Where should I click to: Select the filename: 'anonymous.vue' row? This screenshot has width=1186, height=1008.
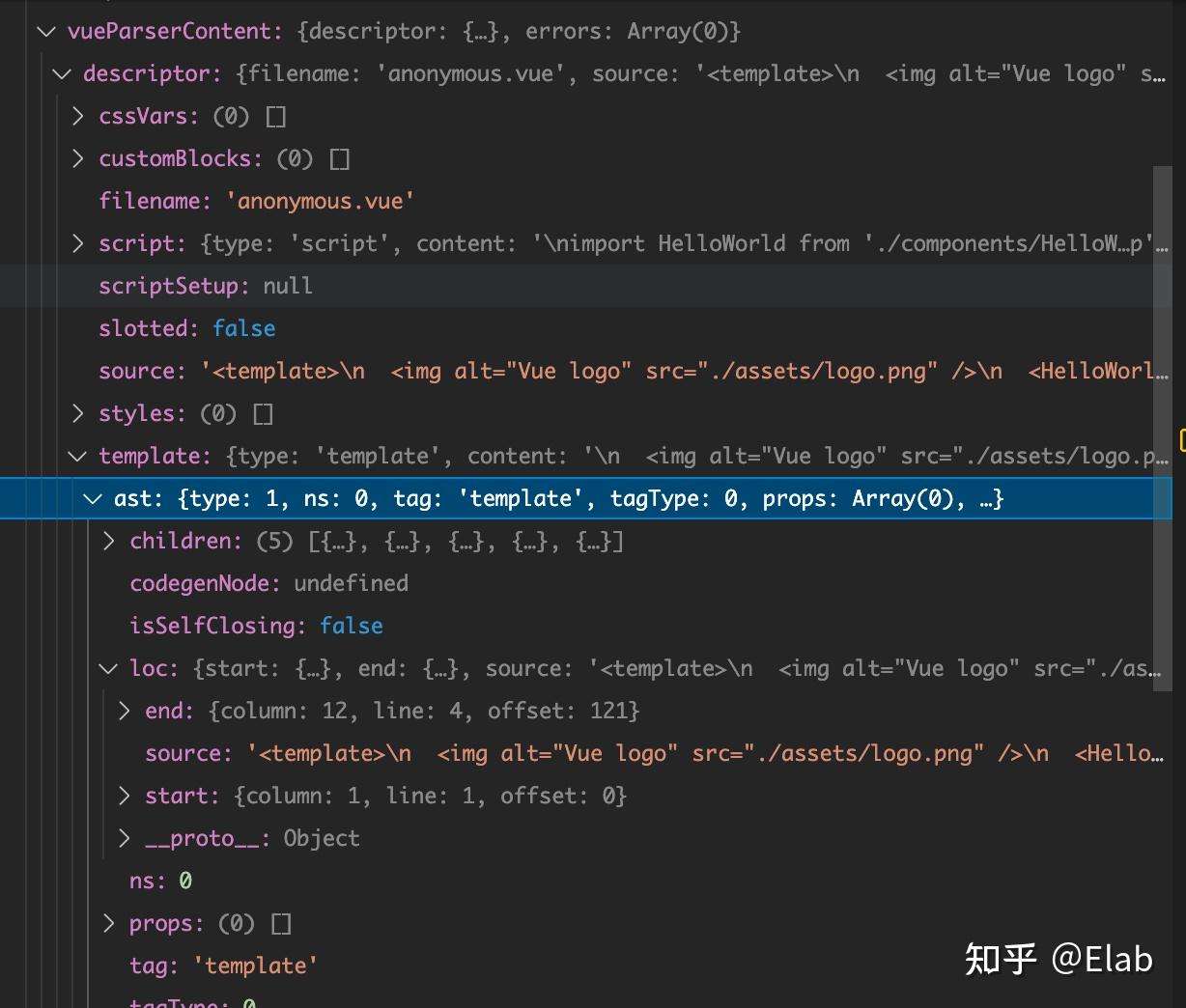click(585, 201)
